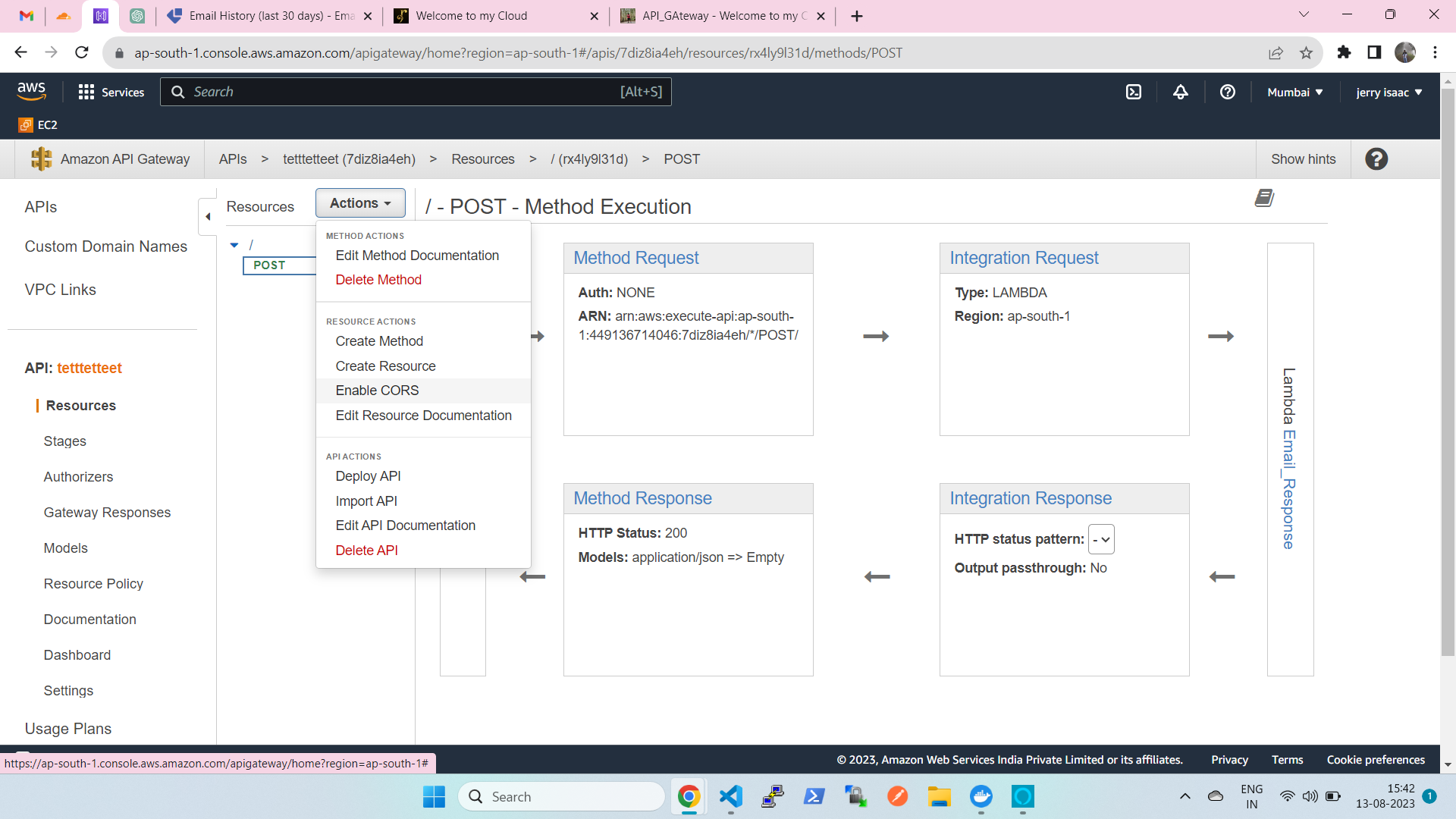The width and height of the screenshot is (1456, 819).
Task: Choose Deploy API from menu
Action: click(x=368, y=476)
